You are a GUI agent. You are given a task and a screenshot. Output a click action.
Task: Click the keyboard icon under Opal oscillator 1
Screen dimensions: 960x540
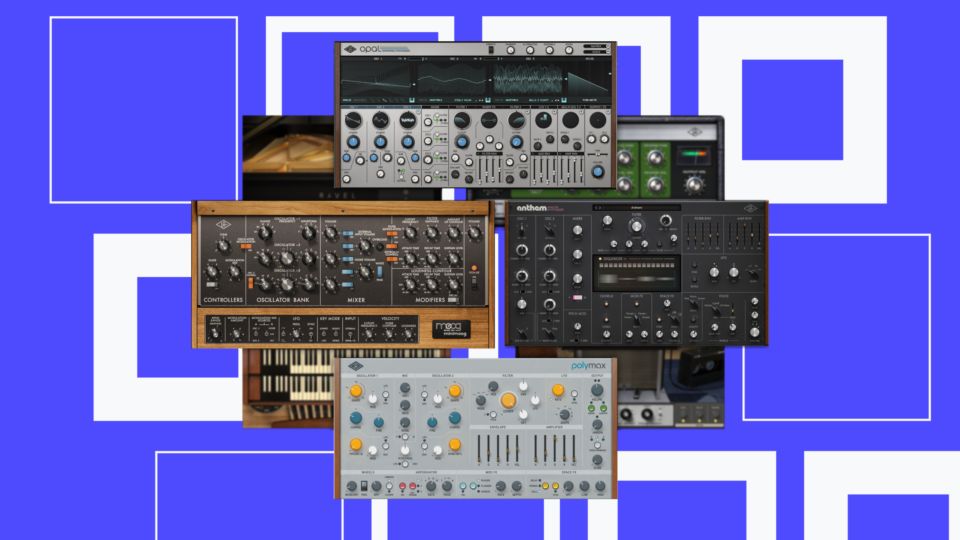[412, 100]
